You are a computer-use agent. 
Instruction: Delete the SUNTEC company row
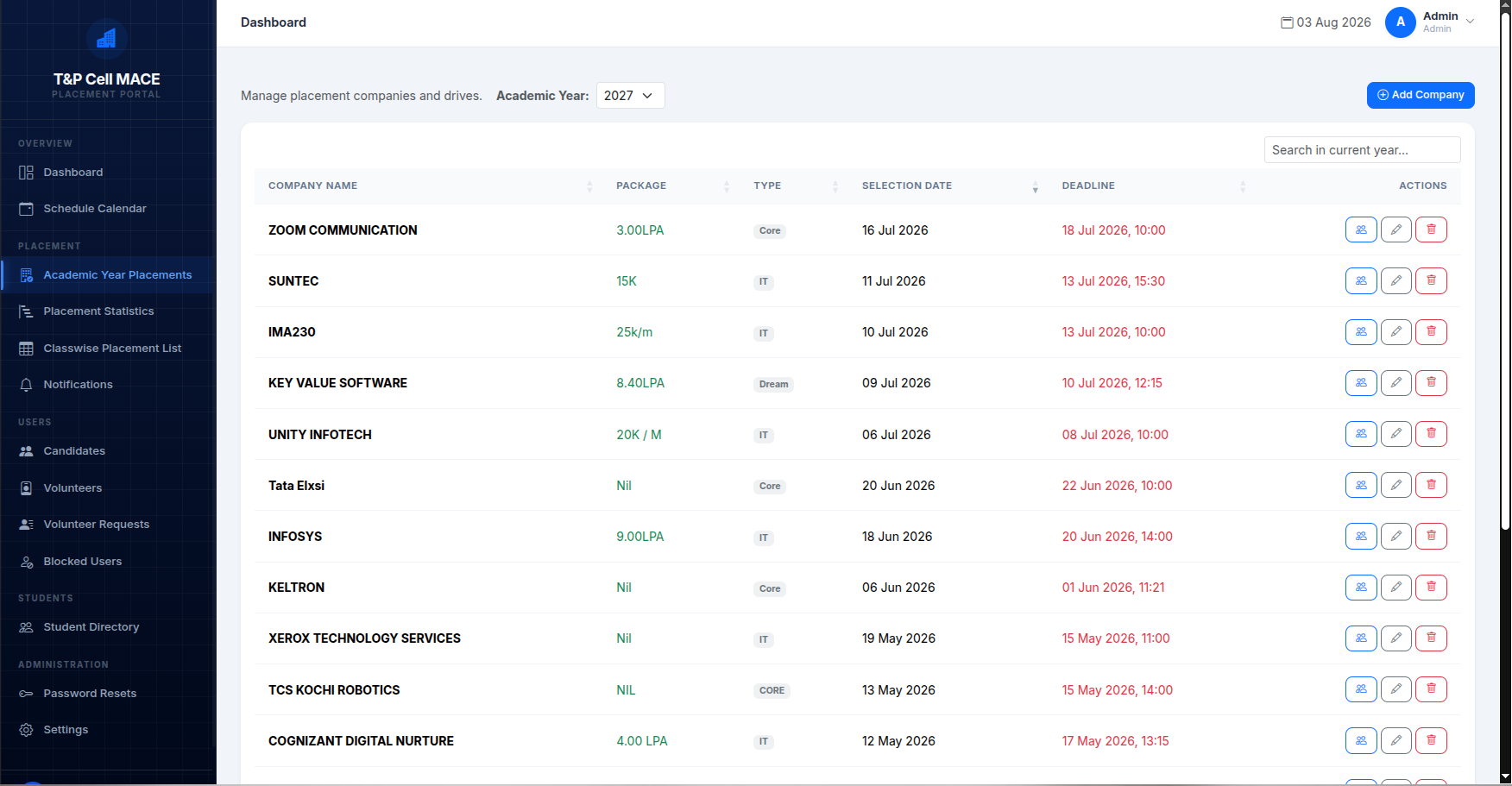click(x=1431, y=280)
